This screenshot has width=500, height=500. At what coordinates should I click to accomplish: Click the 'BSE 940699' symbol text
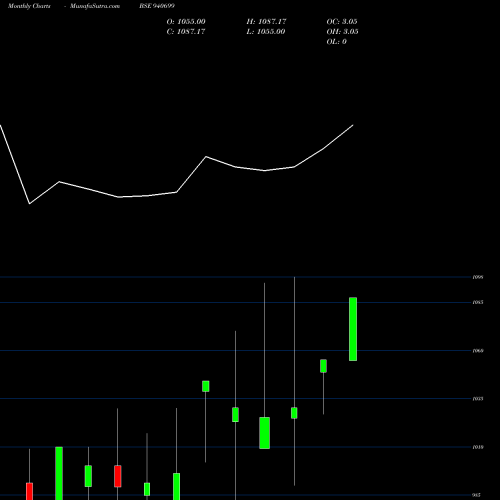click(x=157, y=6)
